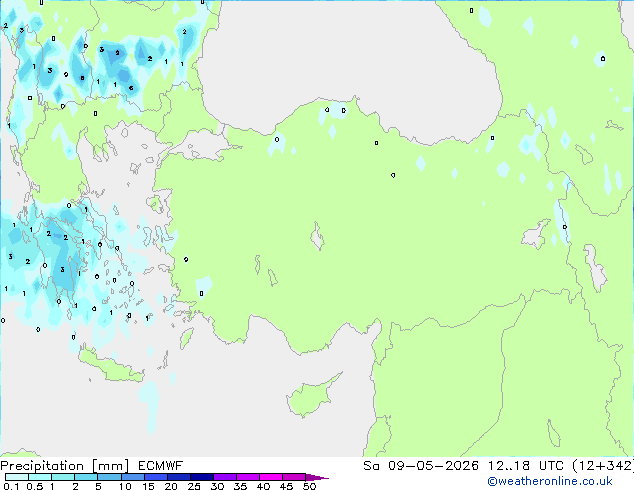Screen dimensions: 634x490
Task: Click the date "09-05-2026" text
Action: (x=433, y=466)
